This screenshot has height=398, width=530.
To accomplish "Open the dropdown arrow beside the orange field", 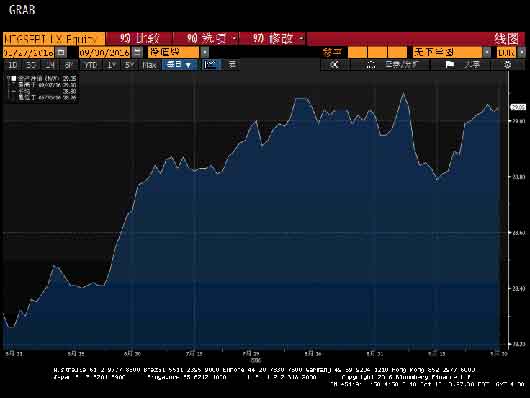I will coord(204,52).
